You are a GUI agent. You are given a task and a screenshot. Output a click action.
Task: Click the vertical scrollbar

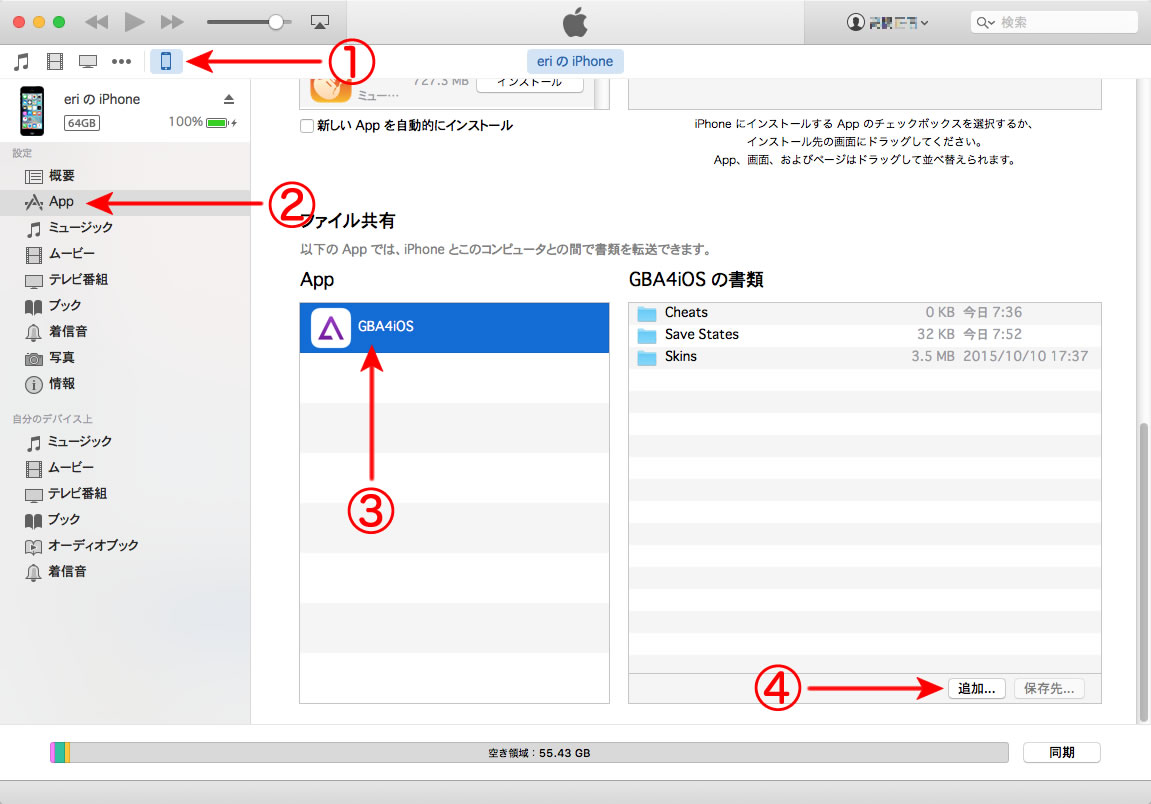coord(1143,573)
